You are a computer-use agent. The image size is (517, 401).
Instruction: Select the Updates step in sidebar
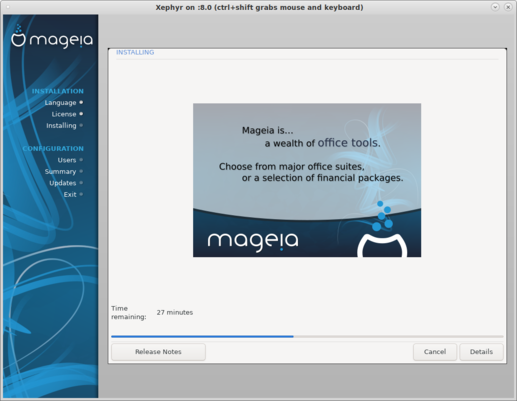tap(63, 183)
